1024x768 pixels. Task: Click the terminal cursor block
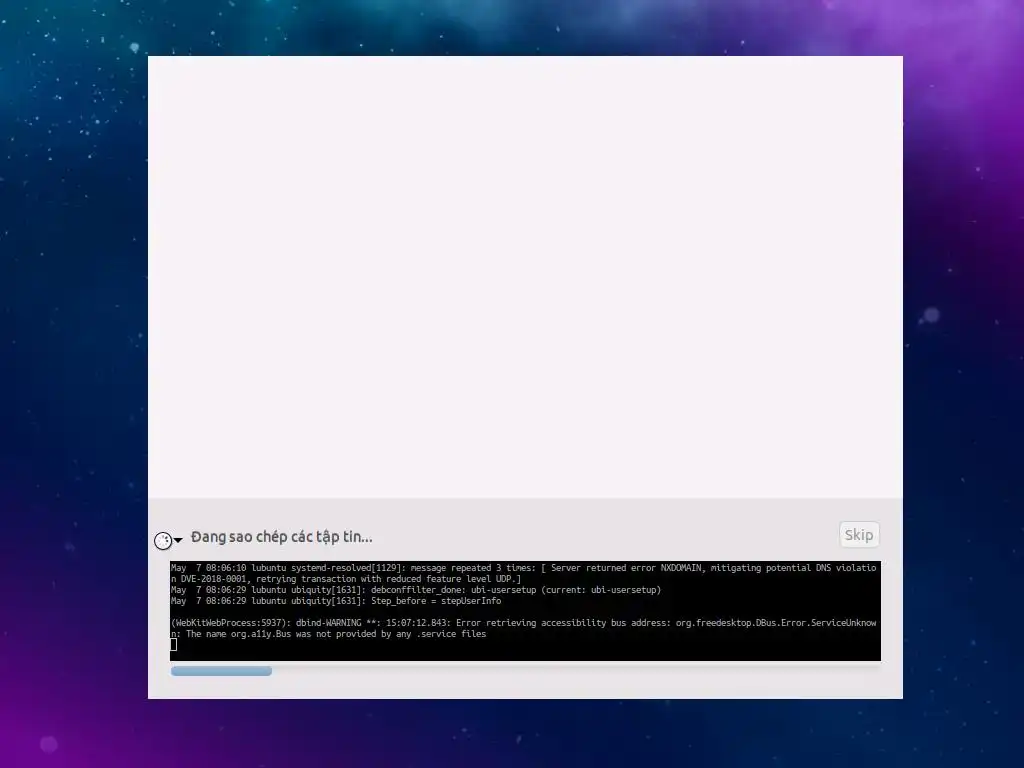pos(174,645)
